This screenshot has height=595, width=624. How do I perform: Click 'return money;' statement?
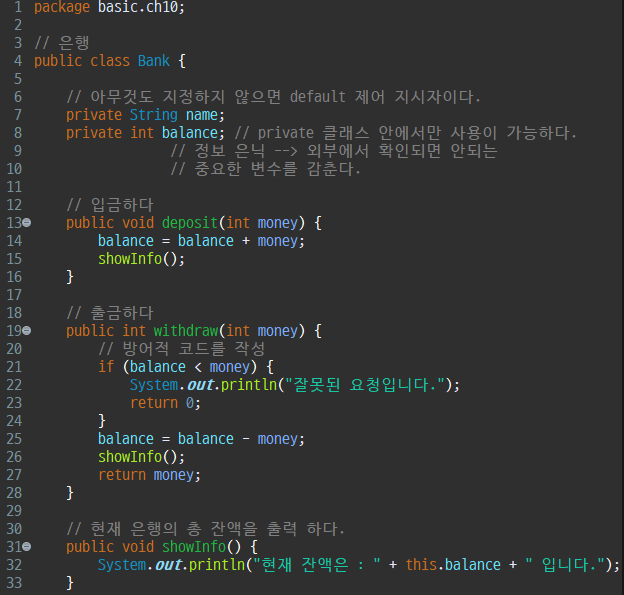pyautogui.click(x=149, y=475)
